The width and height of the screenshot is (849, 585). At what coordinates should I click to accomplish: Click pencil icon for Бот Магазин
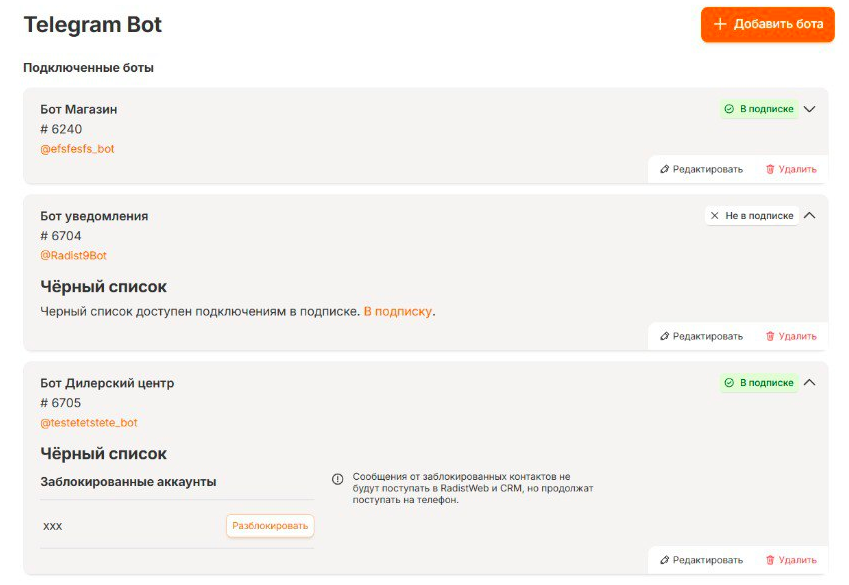tap(664, 169)
